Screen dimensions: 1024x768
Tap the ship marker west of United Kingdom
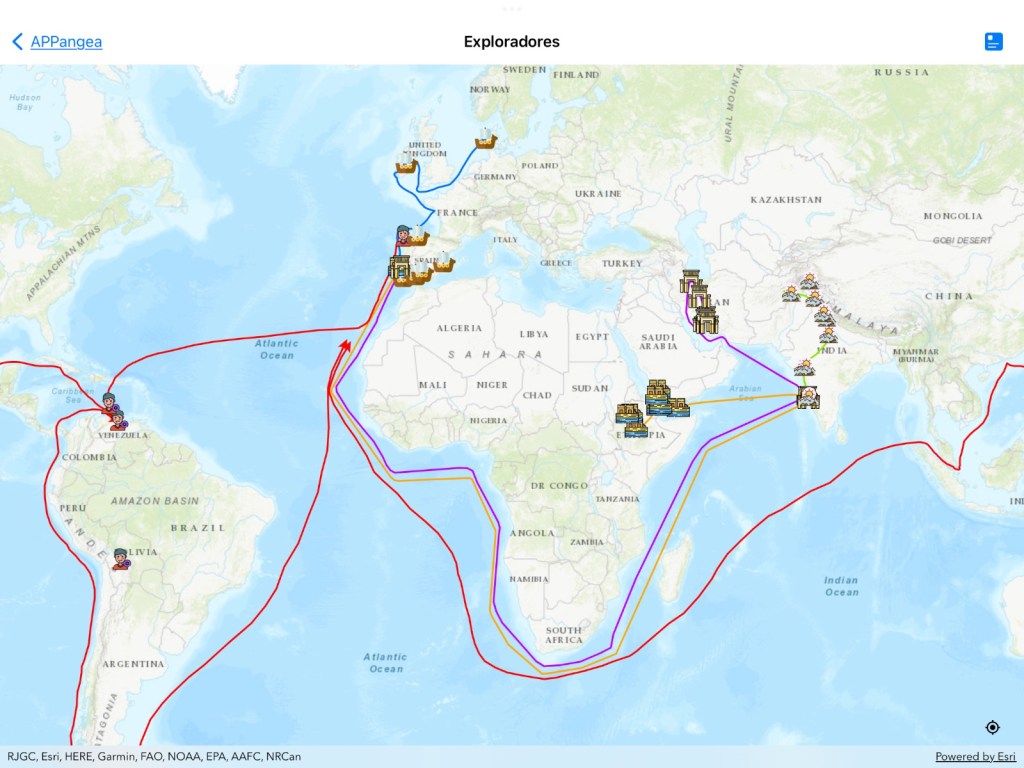(x=406, y=164)
